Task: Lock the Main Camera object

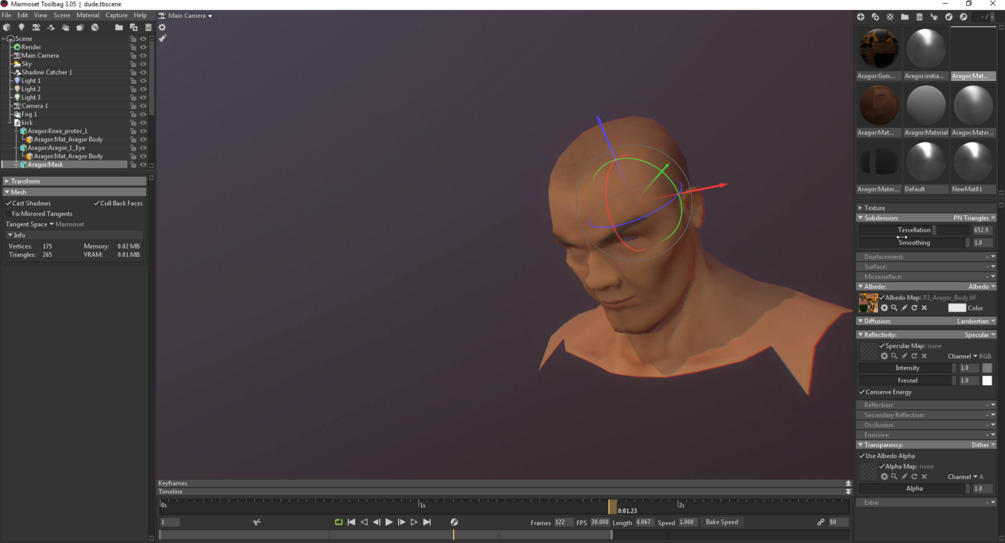Action: coord(133,56)
